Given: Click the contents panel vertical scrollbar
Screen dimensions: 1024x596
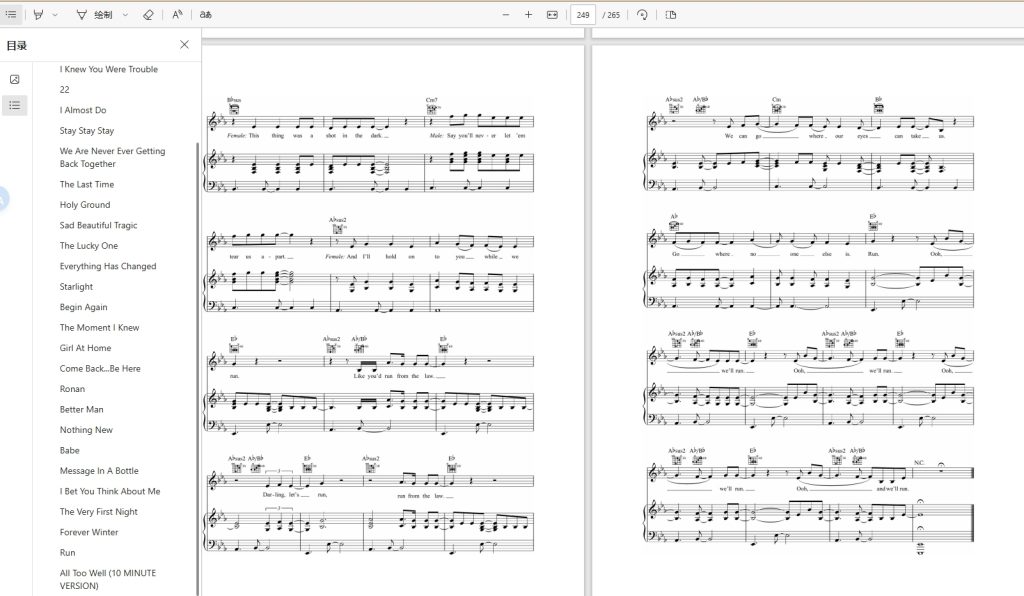Looking at the screenshot, I should coord(197,369).
